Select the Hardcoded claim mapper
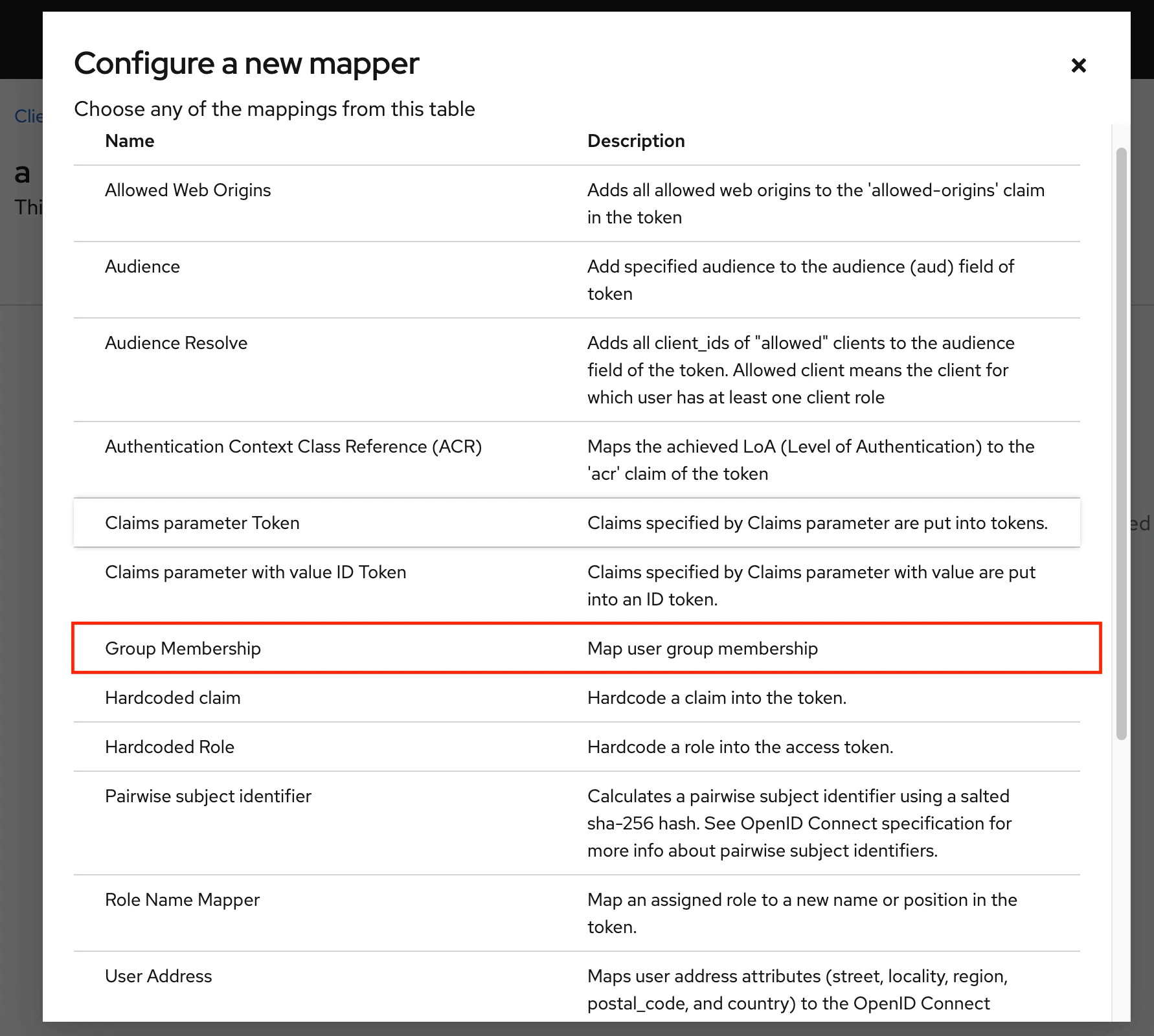 (172, 697)
